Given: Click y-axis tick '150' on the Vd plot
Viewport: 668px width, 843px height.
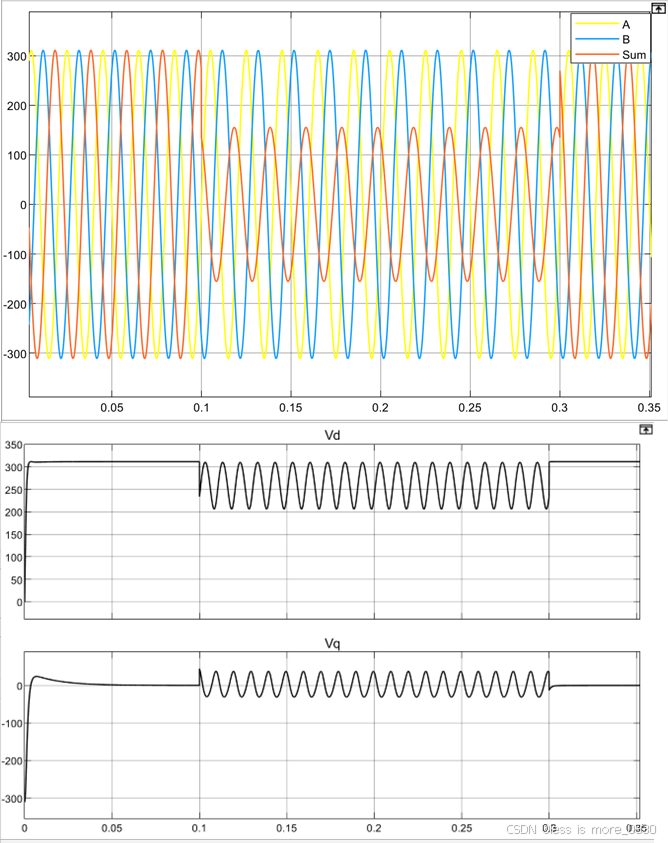Looking at the screenshot, I should [13, 535].
